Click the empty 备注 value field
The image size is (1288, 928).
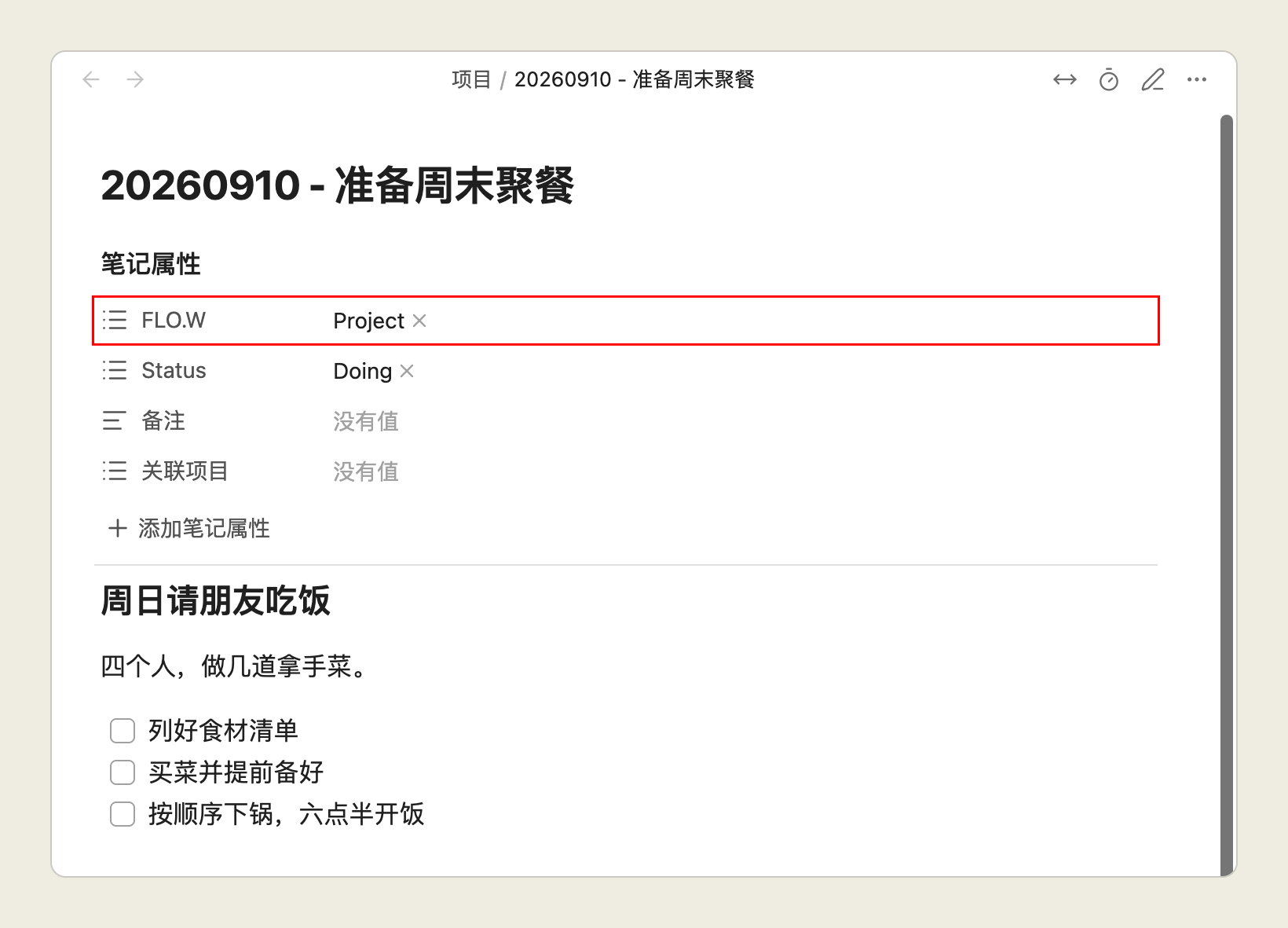[742, 421]
